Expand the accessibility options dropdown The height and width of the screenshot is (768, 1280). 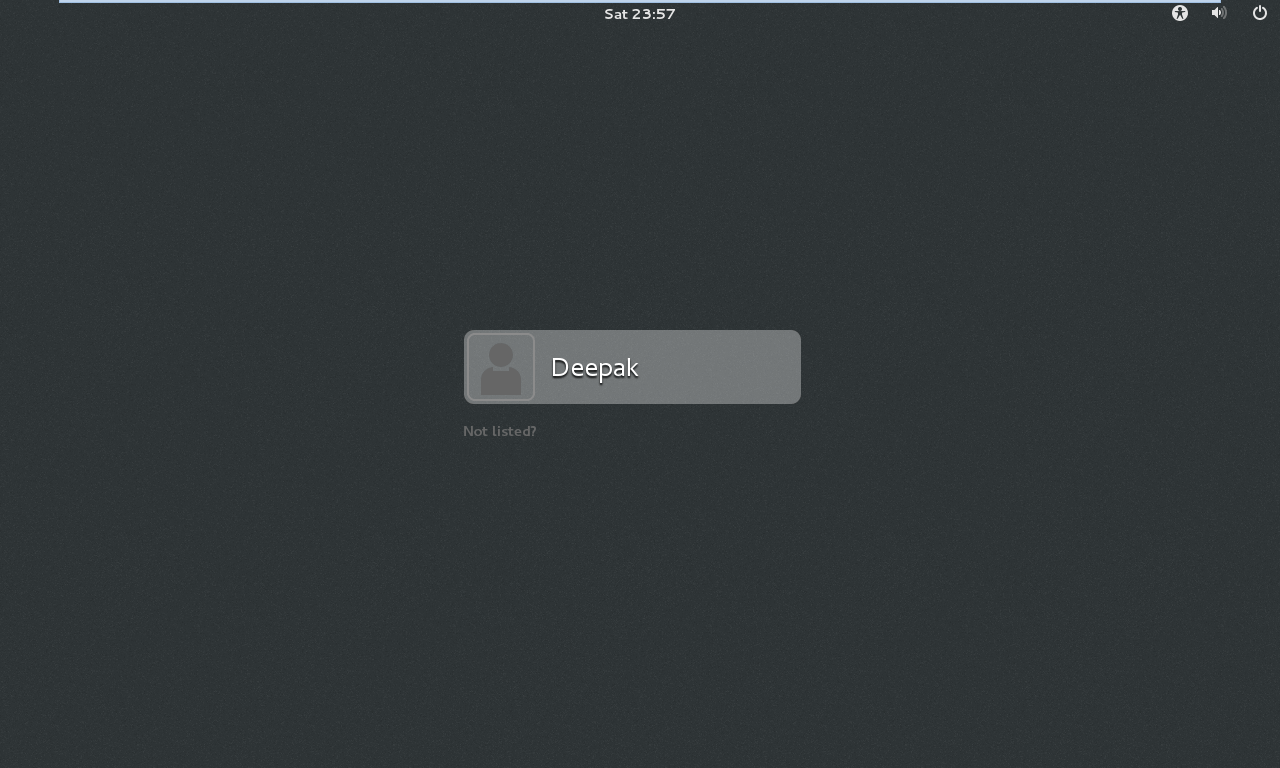(x=1180, y=13)
